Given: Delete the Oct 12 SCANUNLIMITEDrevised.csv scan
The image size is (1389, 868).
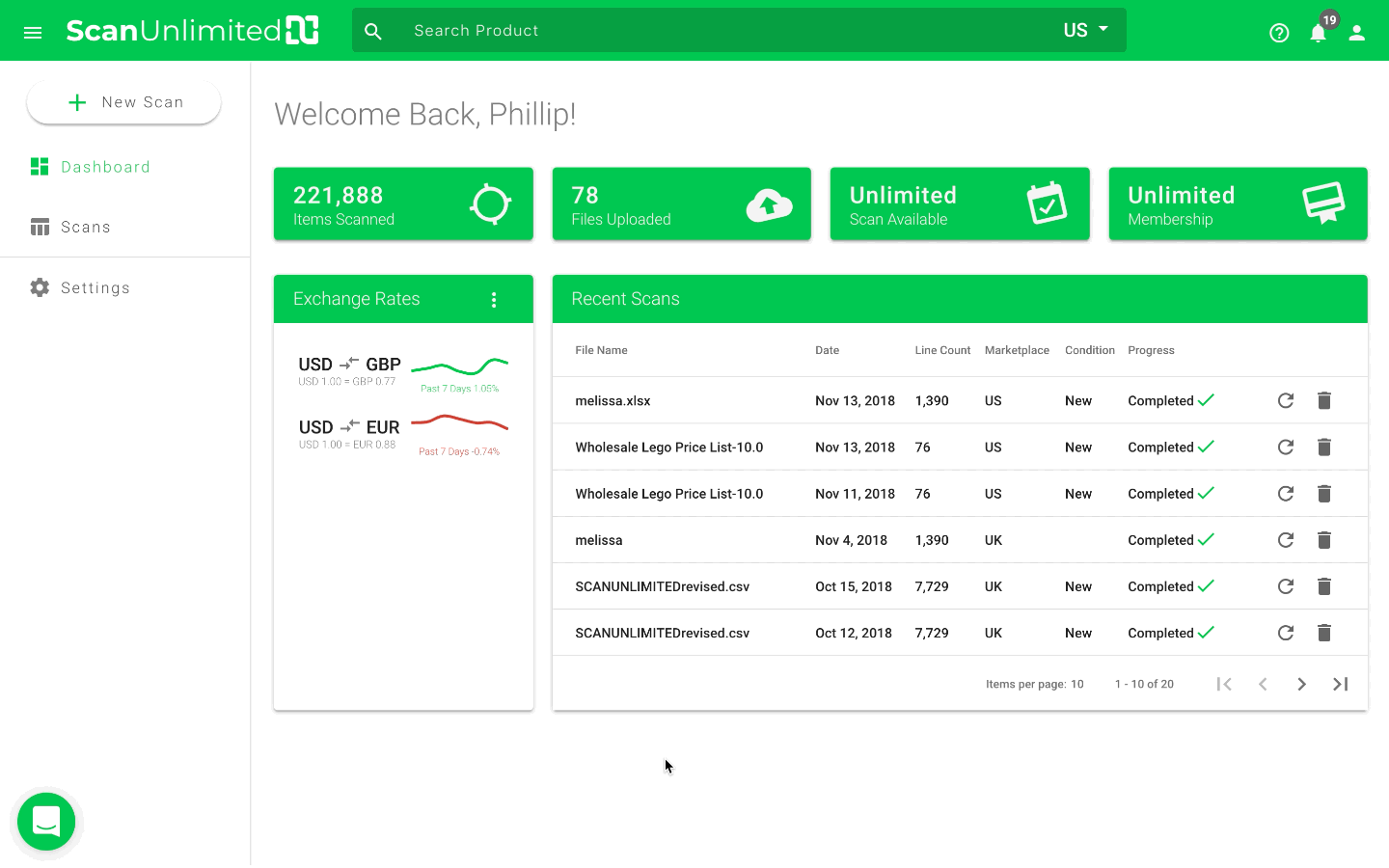Looking at the screenshot, I should 1323,633.
